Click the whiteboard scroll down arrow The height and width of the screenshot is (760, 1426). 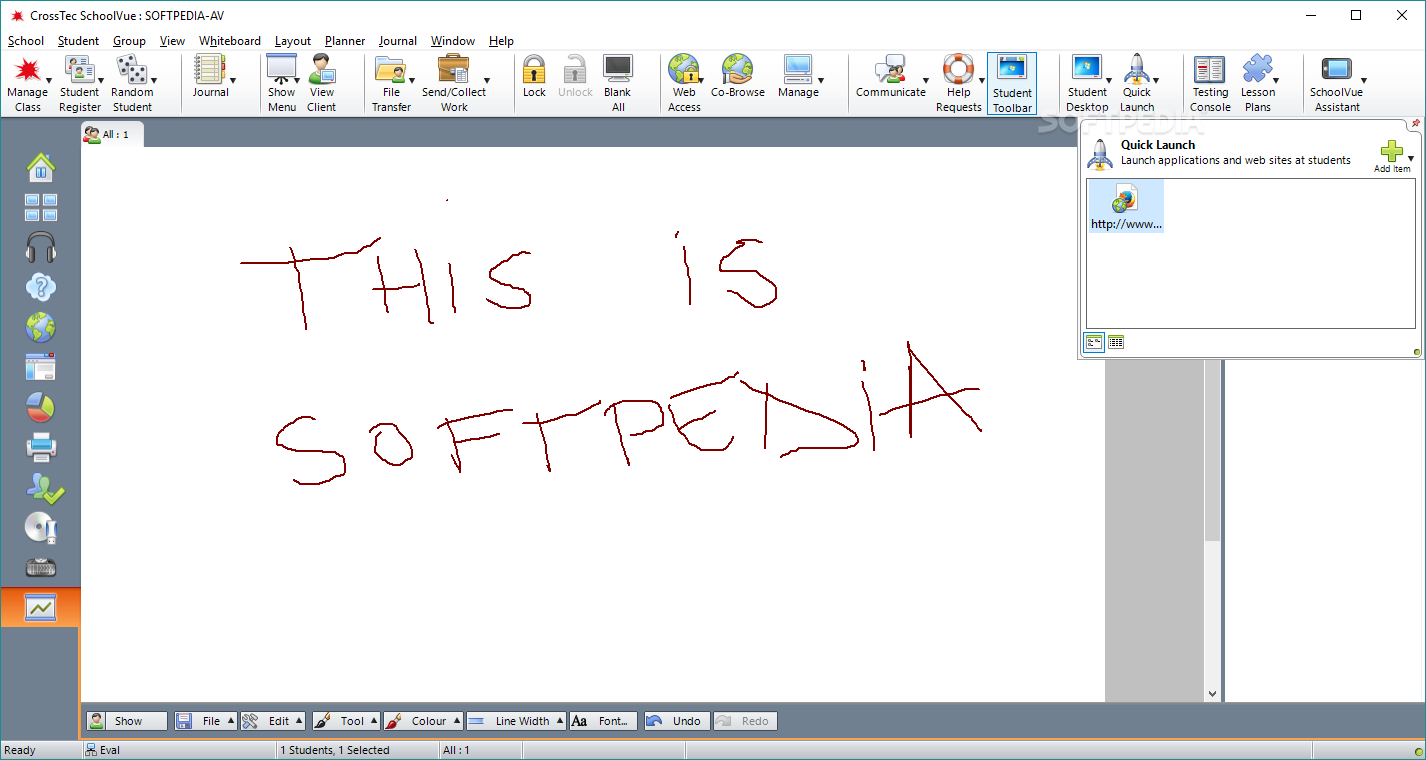coord(1212,693)
